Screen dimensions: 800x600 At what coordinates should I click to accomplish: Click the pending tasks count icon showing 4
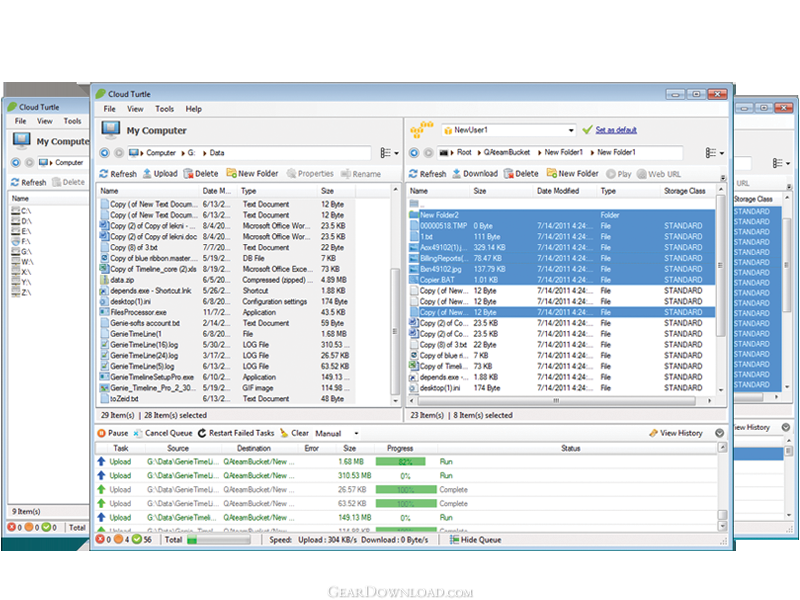pos(118,539)
